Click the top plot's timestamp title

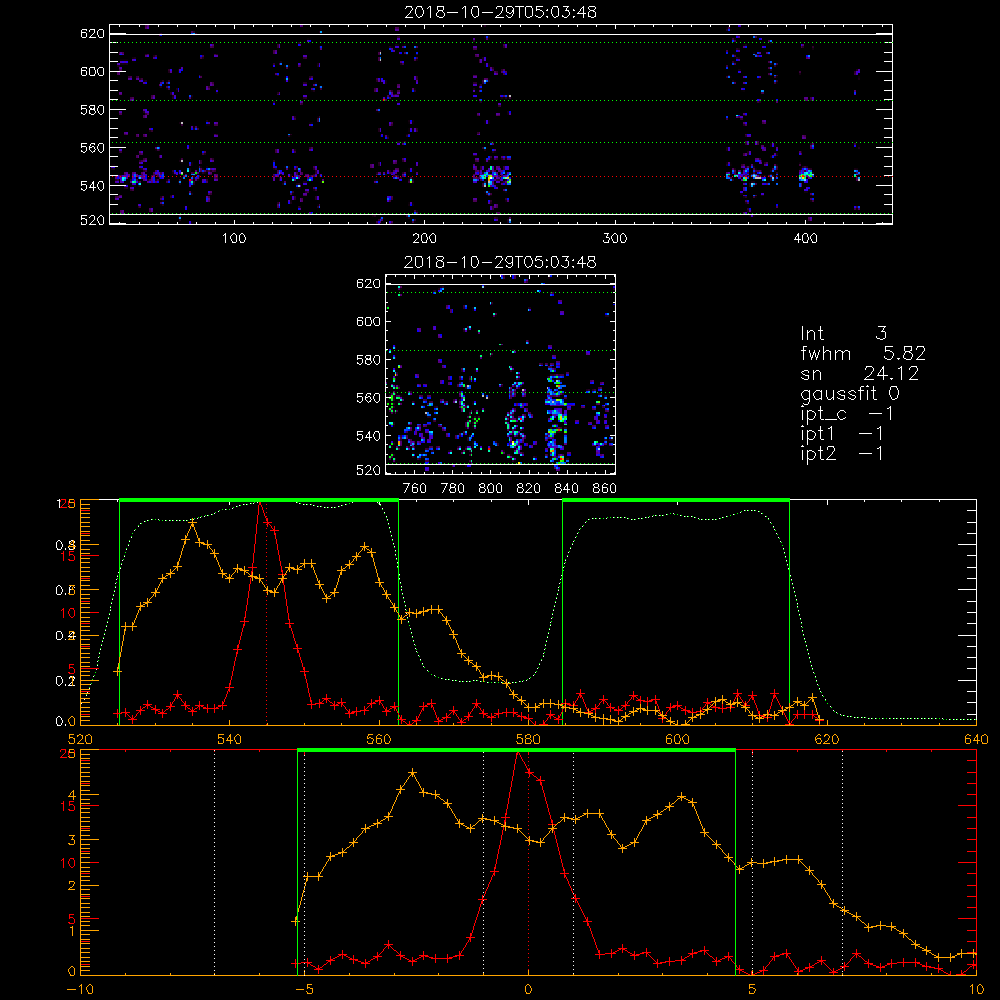point(501,12)
